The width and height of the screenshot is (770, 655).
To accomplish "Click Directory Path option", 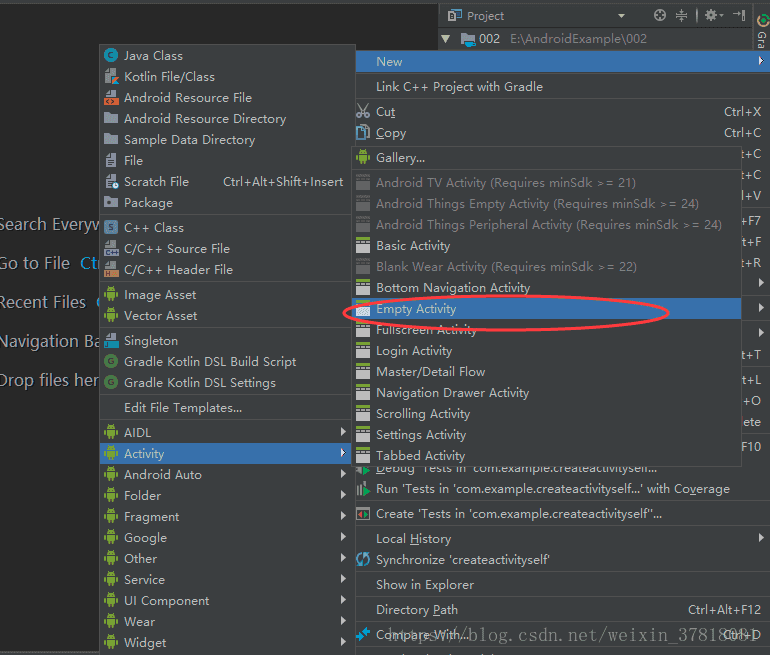I will tap(562, 609).
